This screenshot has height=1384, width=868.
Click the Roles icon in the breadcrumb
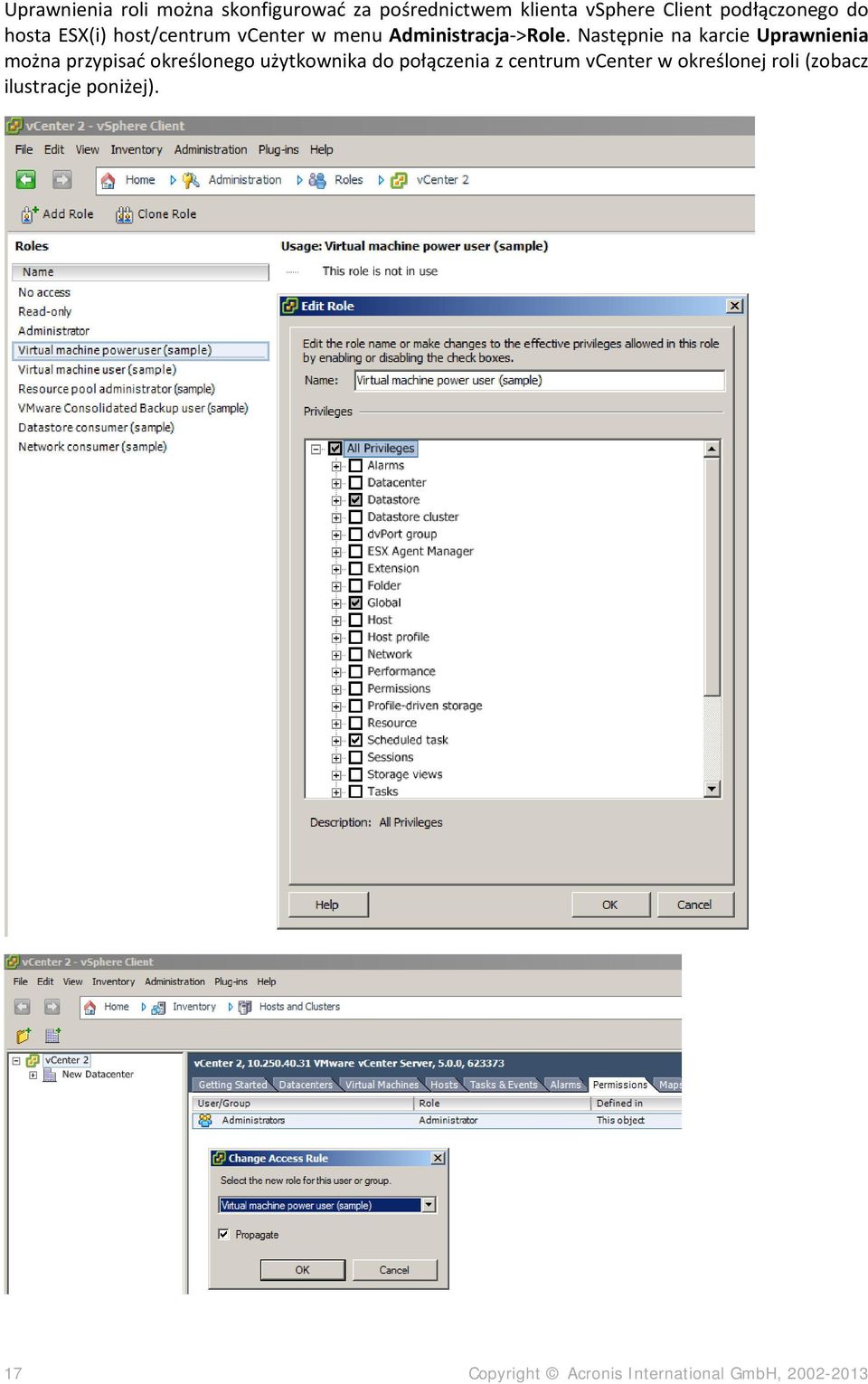[x=317, y=180]
